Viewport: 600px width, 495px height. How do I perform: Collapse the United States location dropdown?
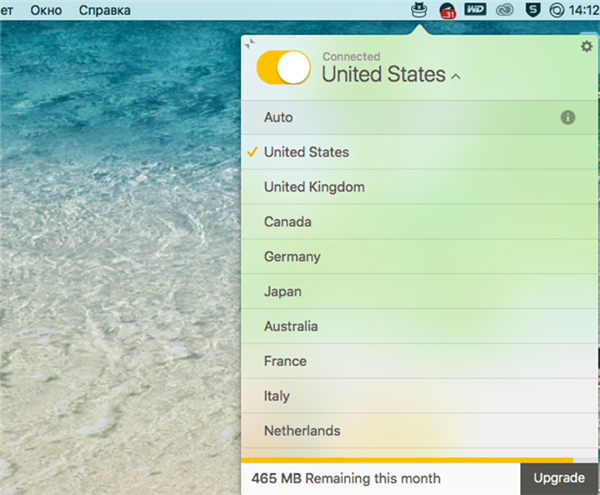(456, 77)
